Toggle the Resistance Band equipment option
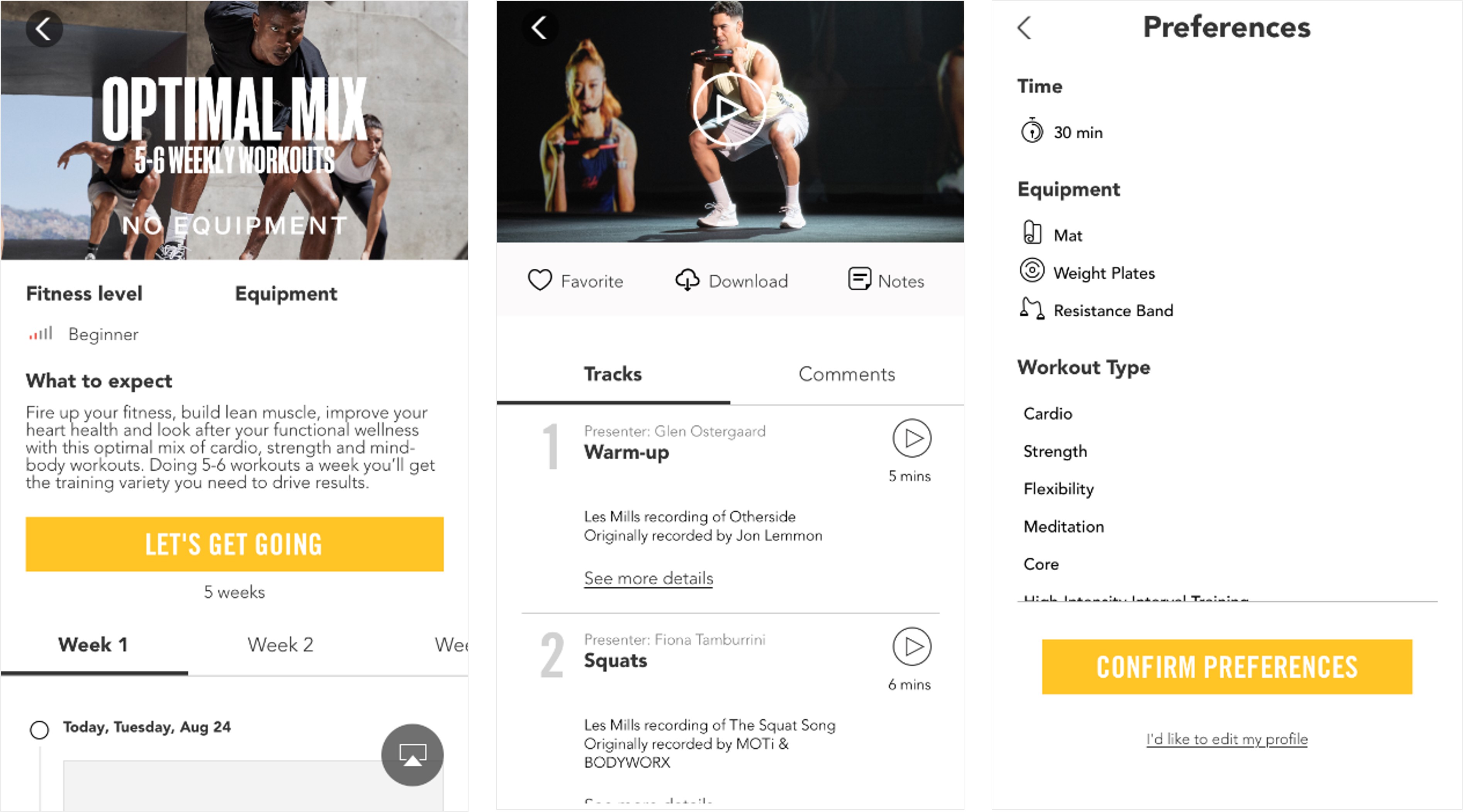 (x=1096, y=309)
